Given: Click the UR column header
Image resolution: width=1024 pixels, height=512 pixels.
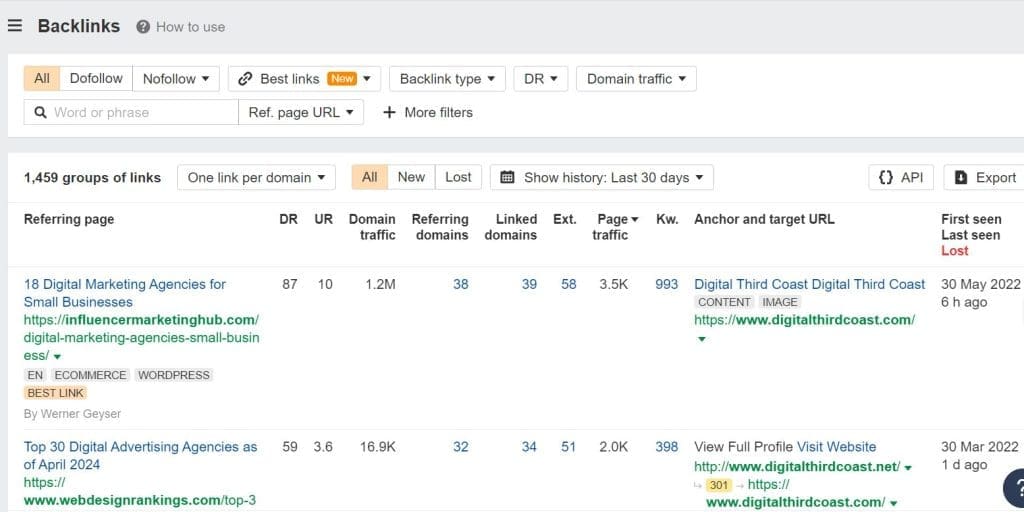Looking at the screenshot, I should tap(323, 219).
